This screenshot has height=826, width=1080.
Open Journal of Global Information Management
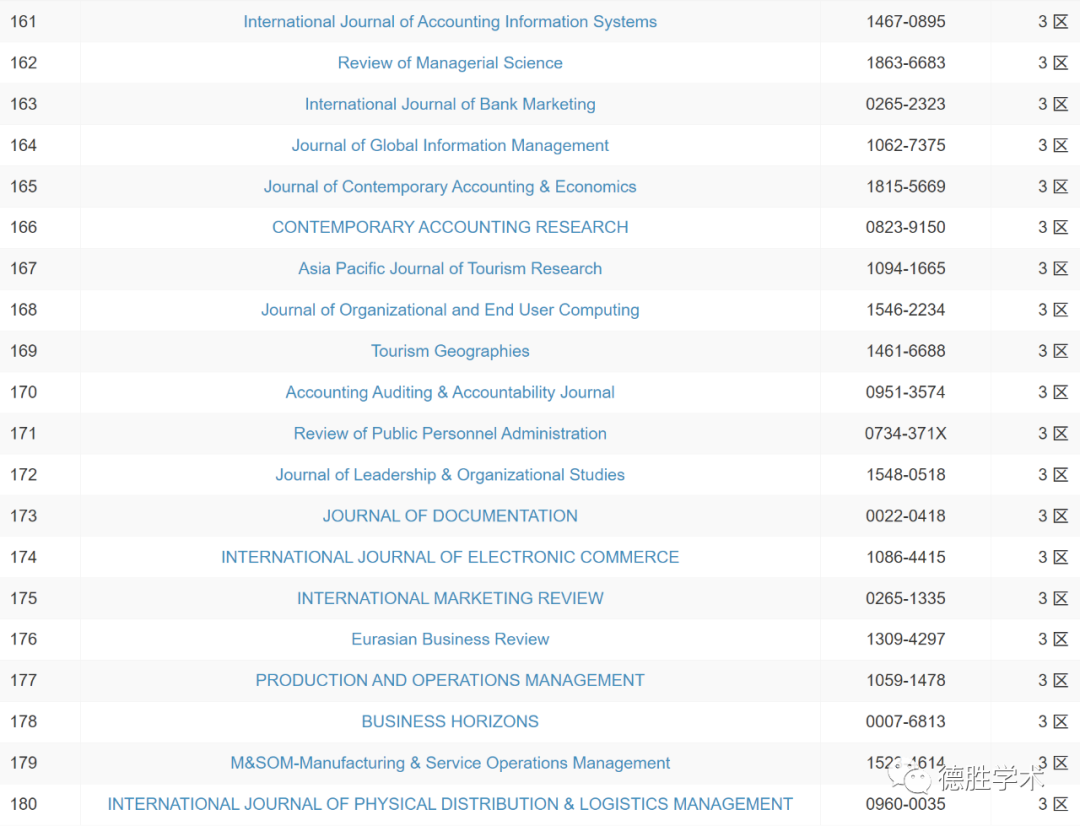[x=450, y=145]
